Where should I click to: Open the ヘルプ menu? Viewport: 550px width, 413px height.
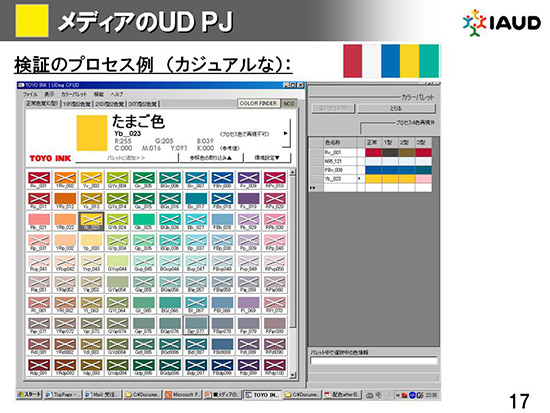point(117,94)
